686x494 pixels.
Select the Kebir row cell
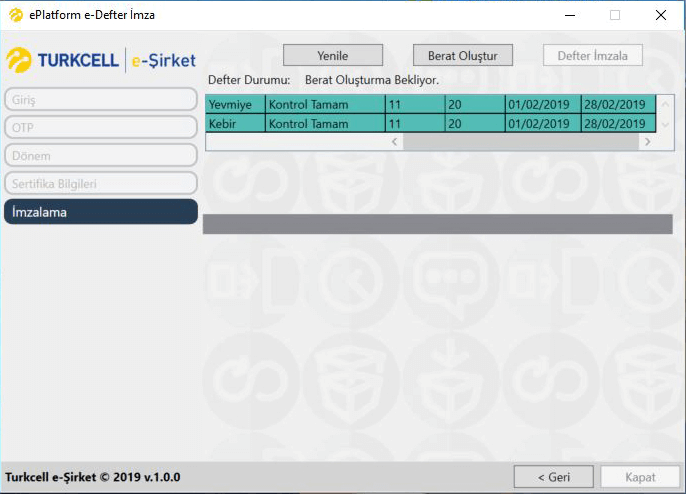tap(235, 123)
